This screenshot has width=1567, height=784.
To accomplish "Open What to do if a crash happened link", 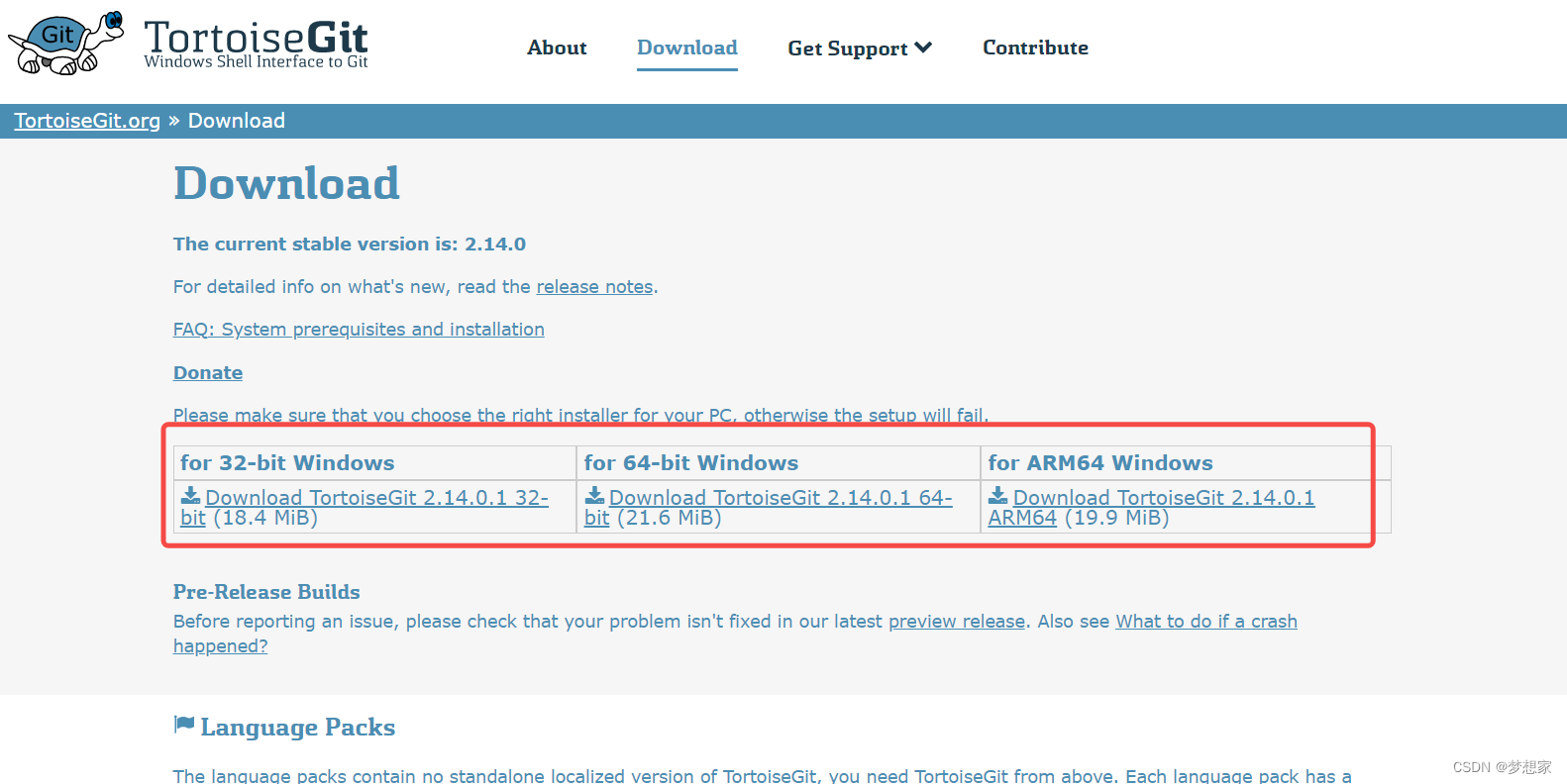I will (1206, 622).
